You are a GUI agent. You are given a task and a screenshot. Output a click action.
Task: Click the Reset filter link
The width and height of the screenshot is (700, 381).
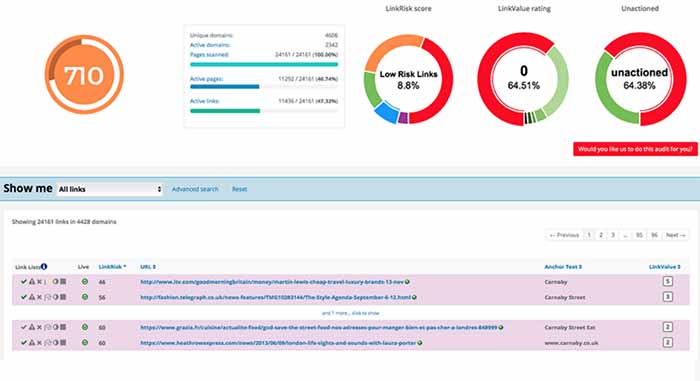(x=239, y=189)
